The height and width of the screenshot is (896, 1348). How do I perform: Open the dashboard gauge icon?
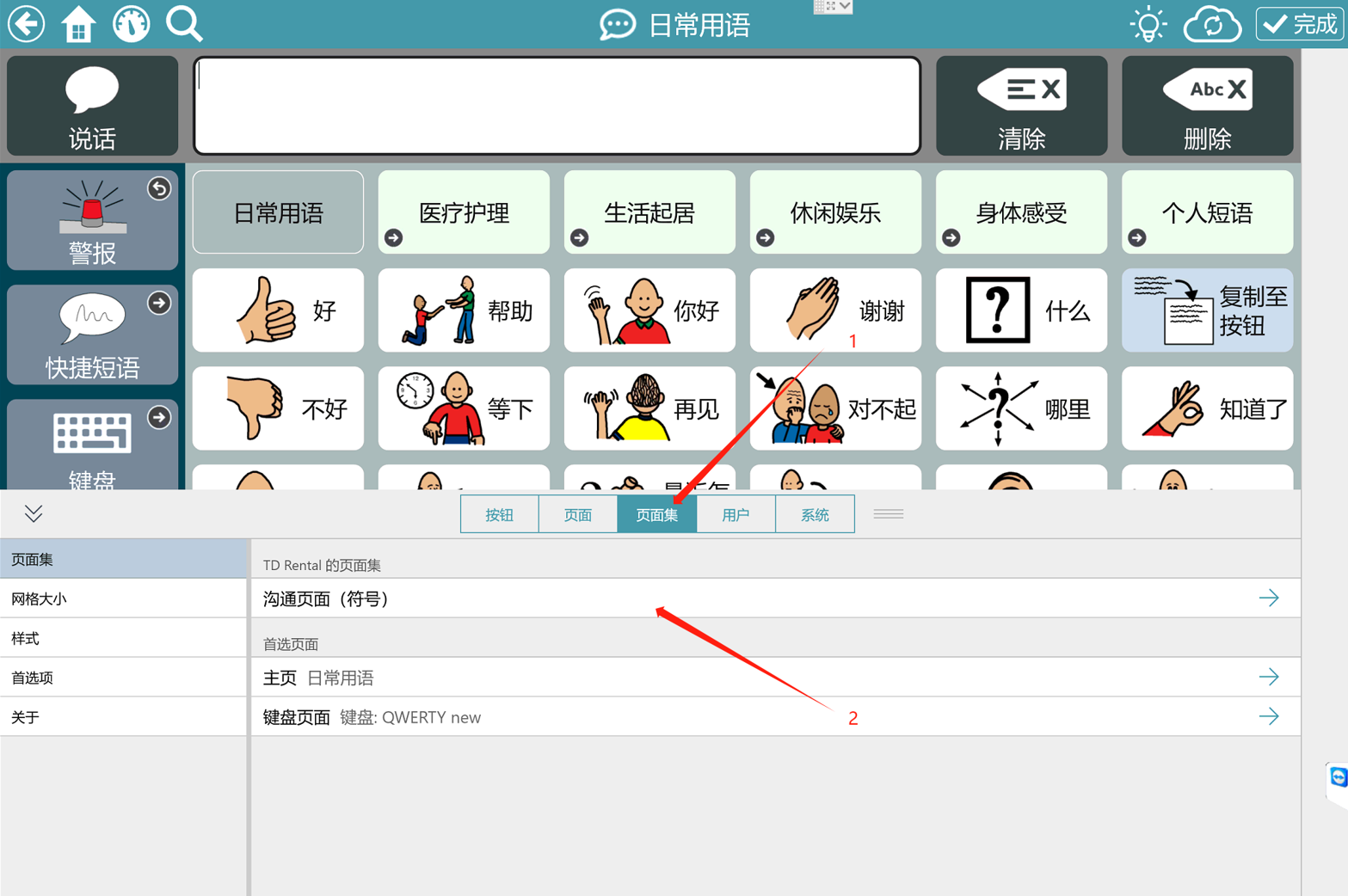coord(132,24)
